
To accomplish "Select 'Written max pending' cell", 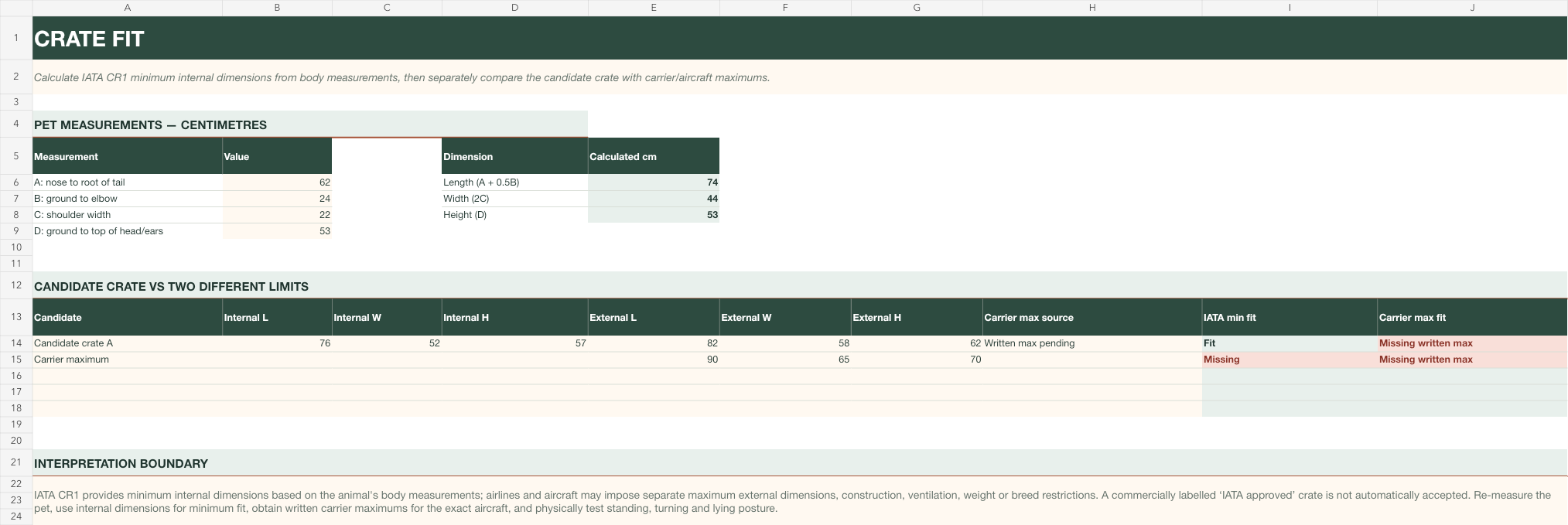I will click(1092, 343).
